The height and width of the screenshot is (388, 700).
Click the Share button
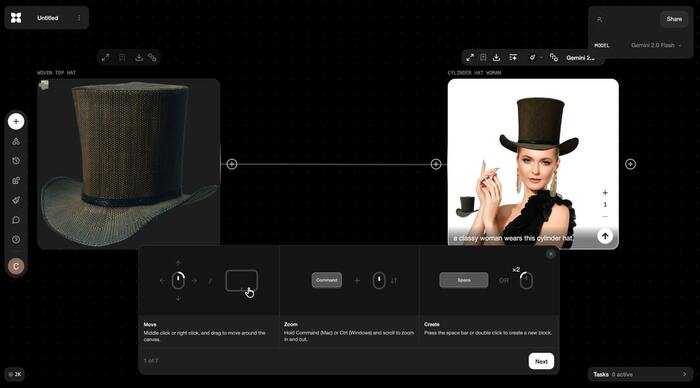(x=674, y=19)
